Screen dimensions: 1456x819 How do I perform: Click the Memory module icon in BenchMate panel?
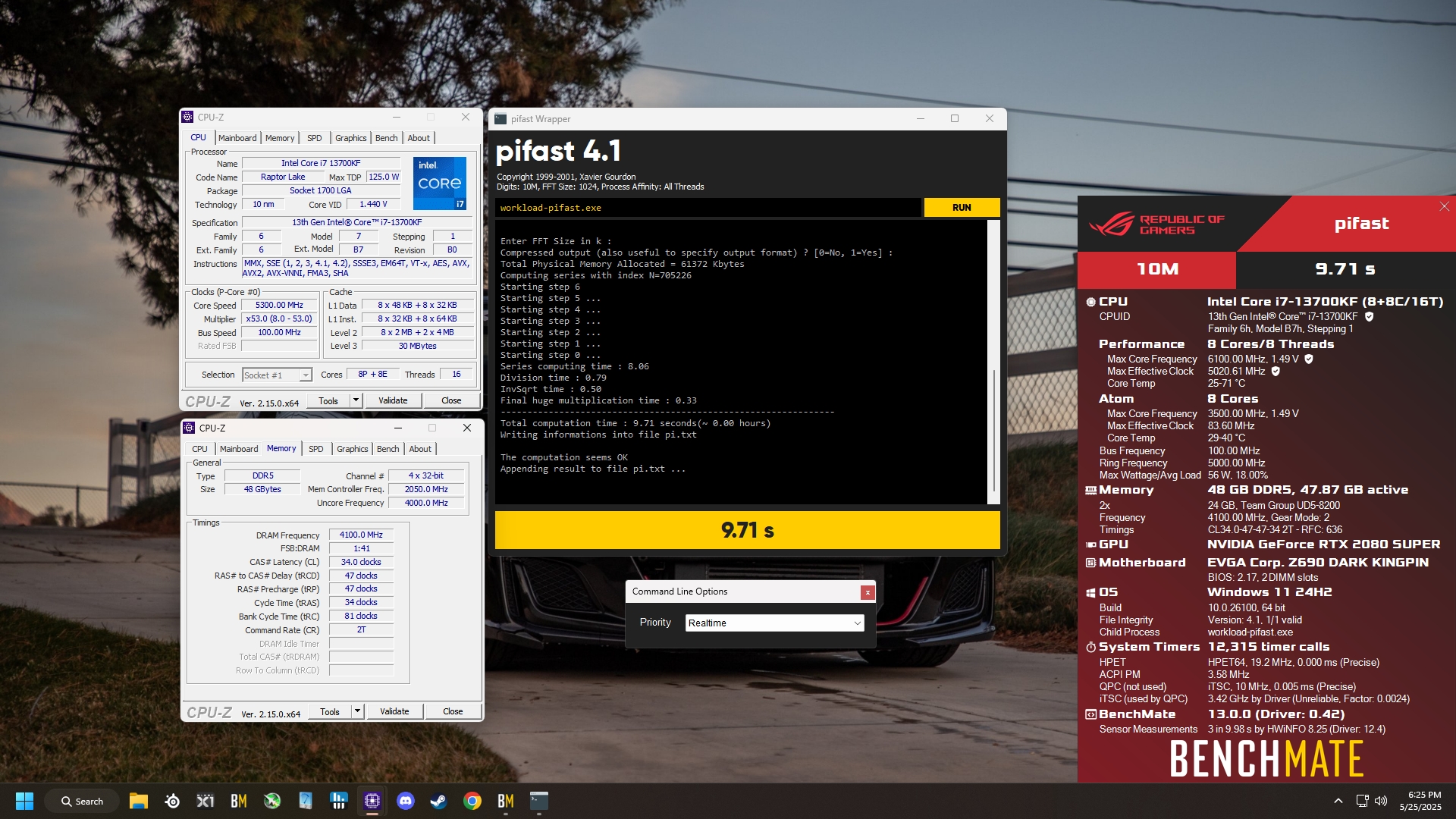[1090, 491]
